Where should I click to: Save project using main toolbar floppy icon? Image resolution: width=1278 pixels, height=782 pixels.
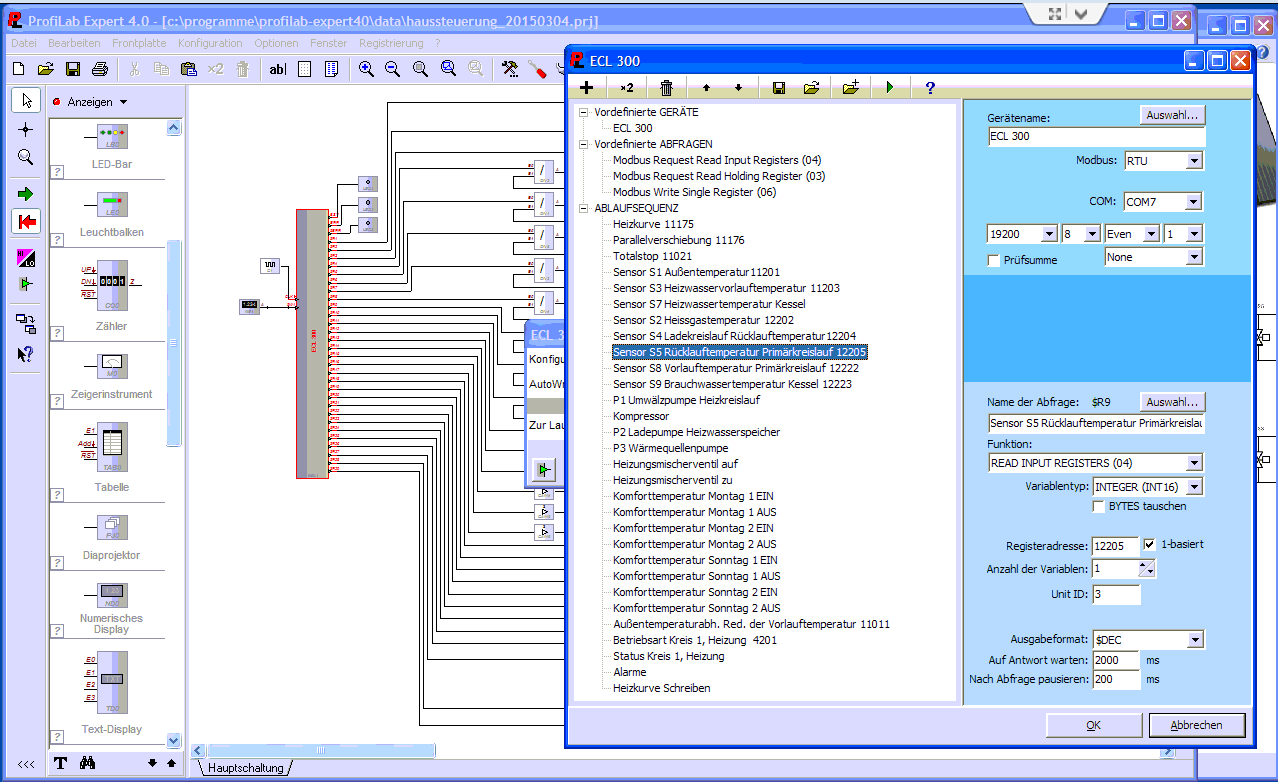point(72,69)
